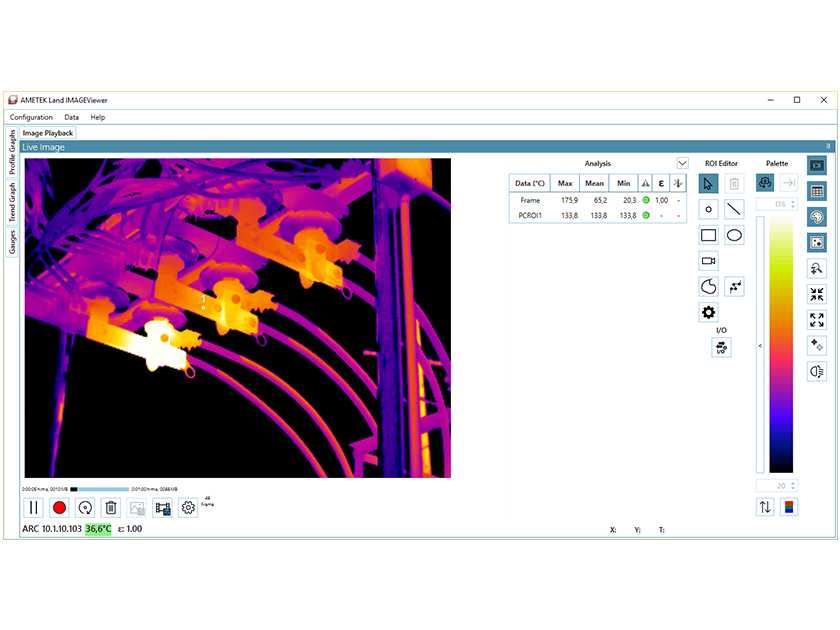Open the Configuration menu
The width and height of the screenshot is (840, 630).
pos(31,117)
